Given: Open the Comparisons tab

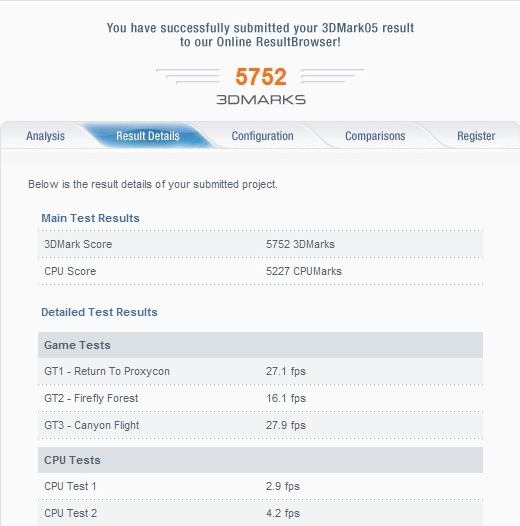Looking at the screenshot, I should [x=375, y=136].
